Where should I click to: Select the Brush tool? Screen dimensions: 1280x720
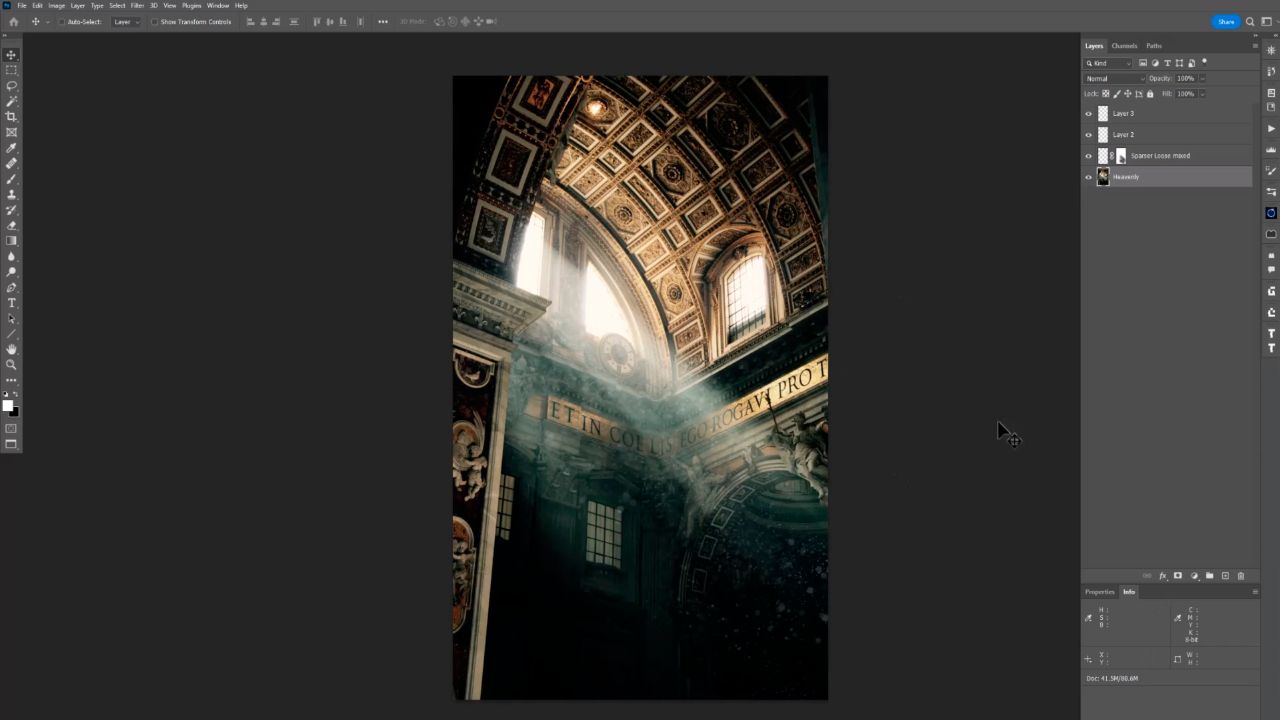[x=11, y=179]
